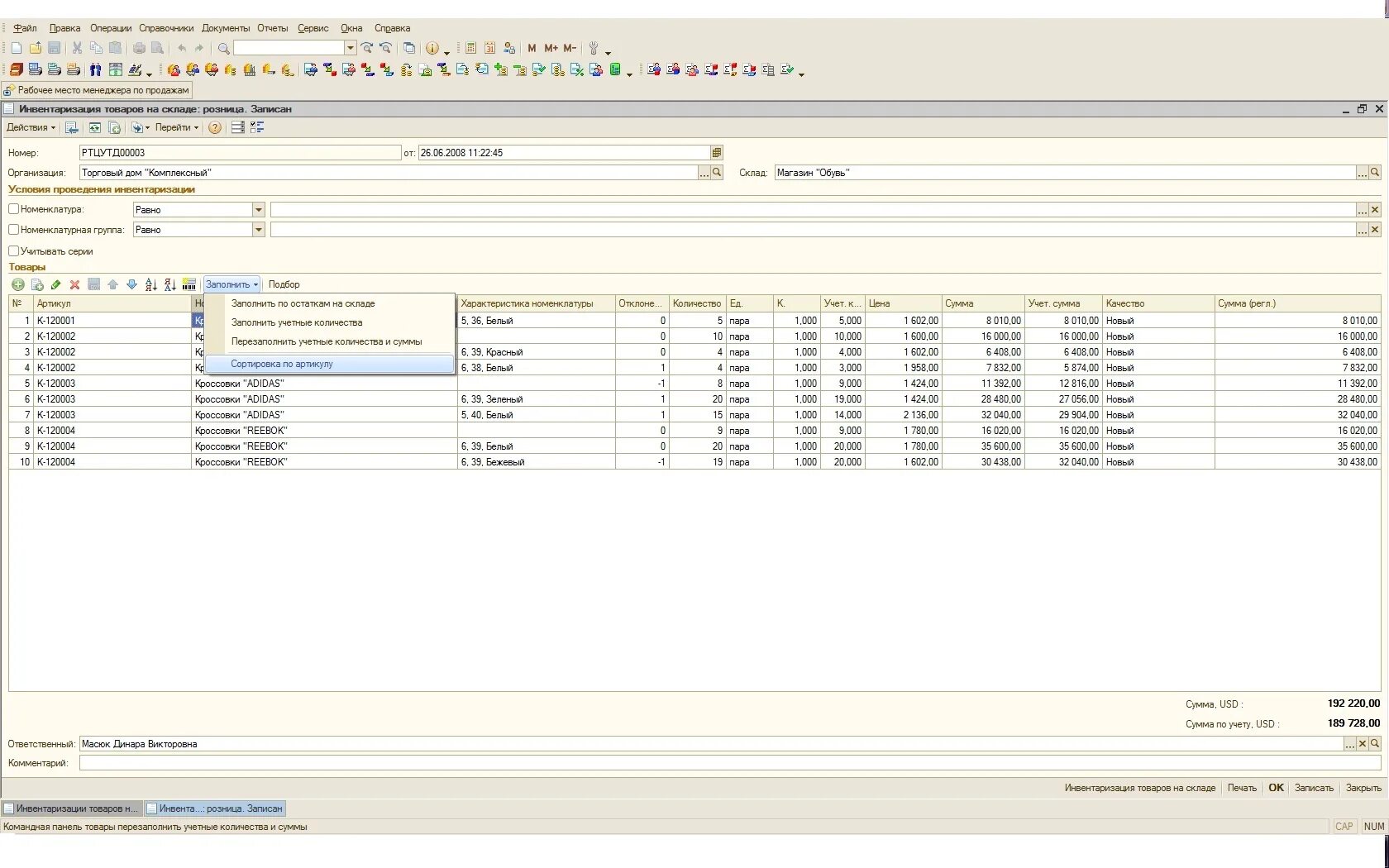Click the Номер field РТЦУТД00003
This screenshot has height=868, width=1389.
[240, 153]
